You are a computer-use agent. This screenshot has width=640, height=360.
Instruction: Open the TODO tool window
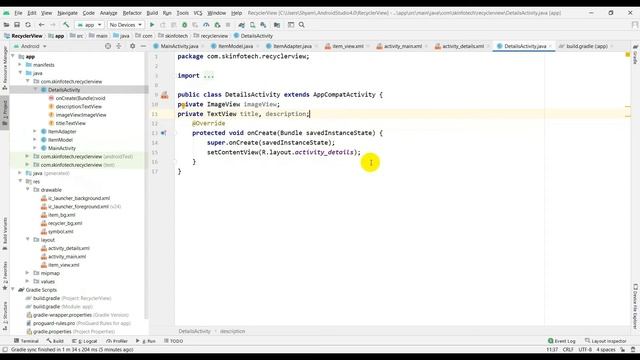[x=173, y=341]
